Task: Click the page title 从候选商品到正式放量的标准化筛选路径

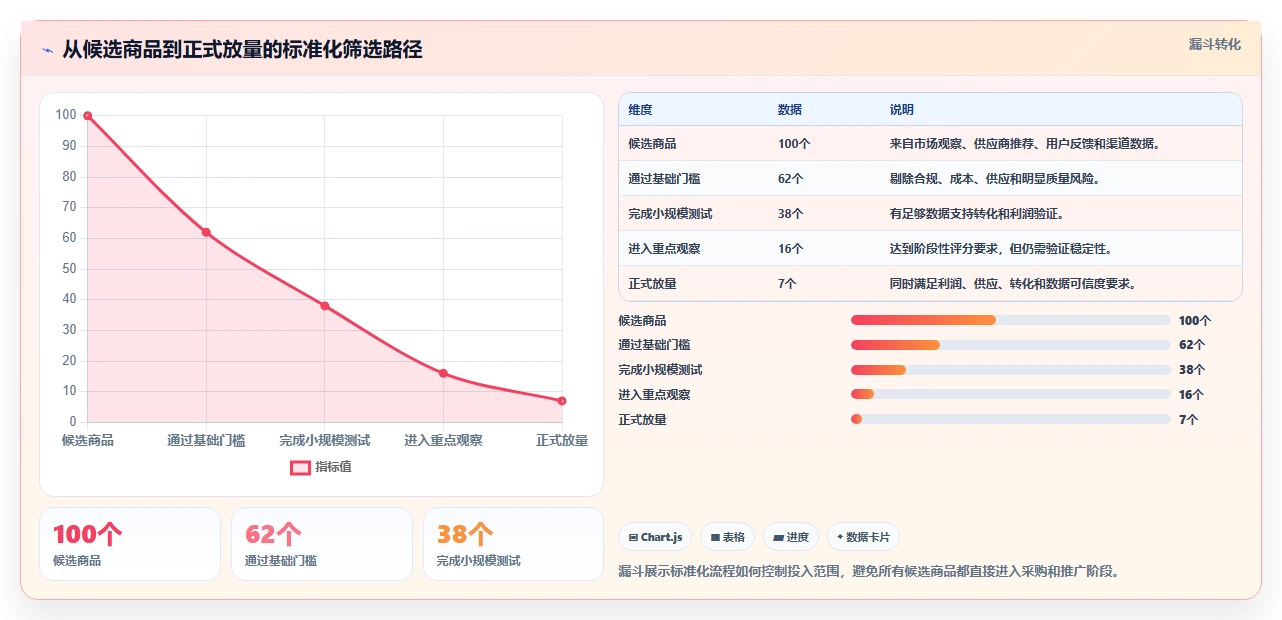Action: click(242, 50)
